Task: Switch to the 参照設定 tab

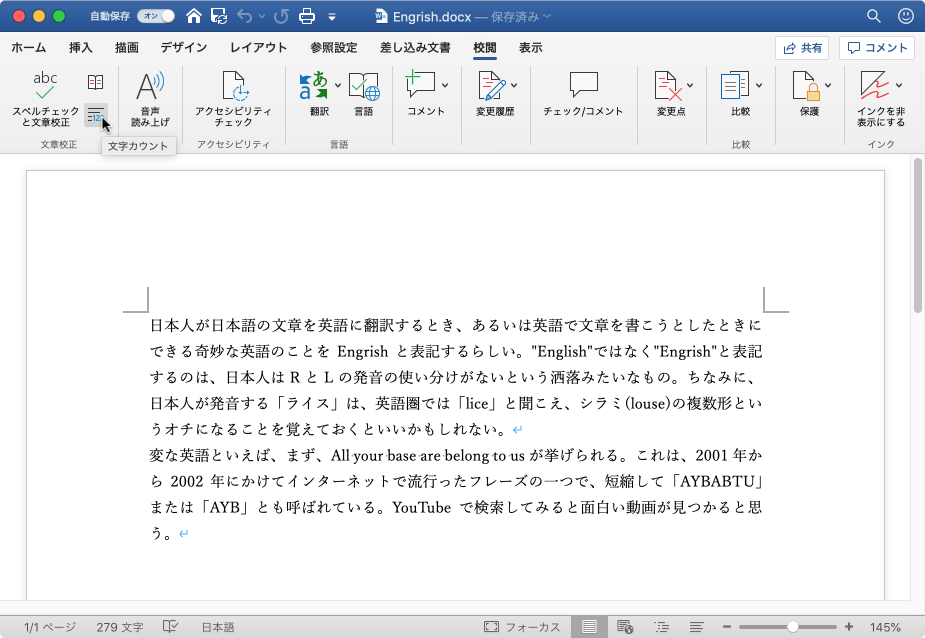Action: coord(334,48)
